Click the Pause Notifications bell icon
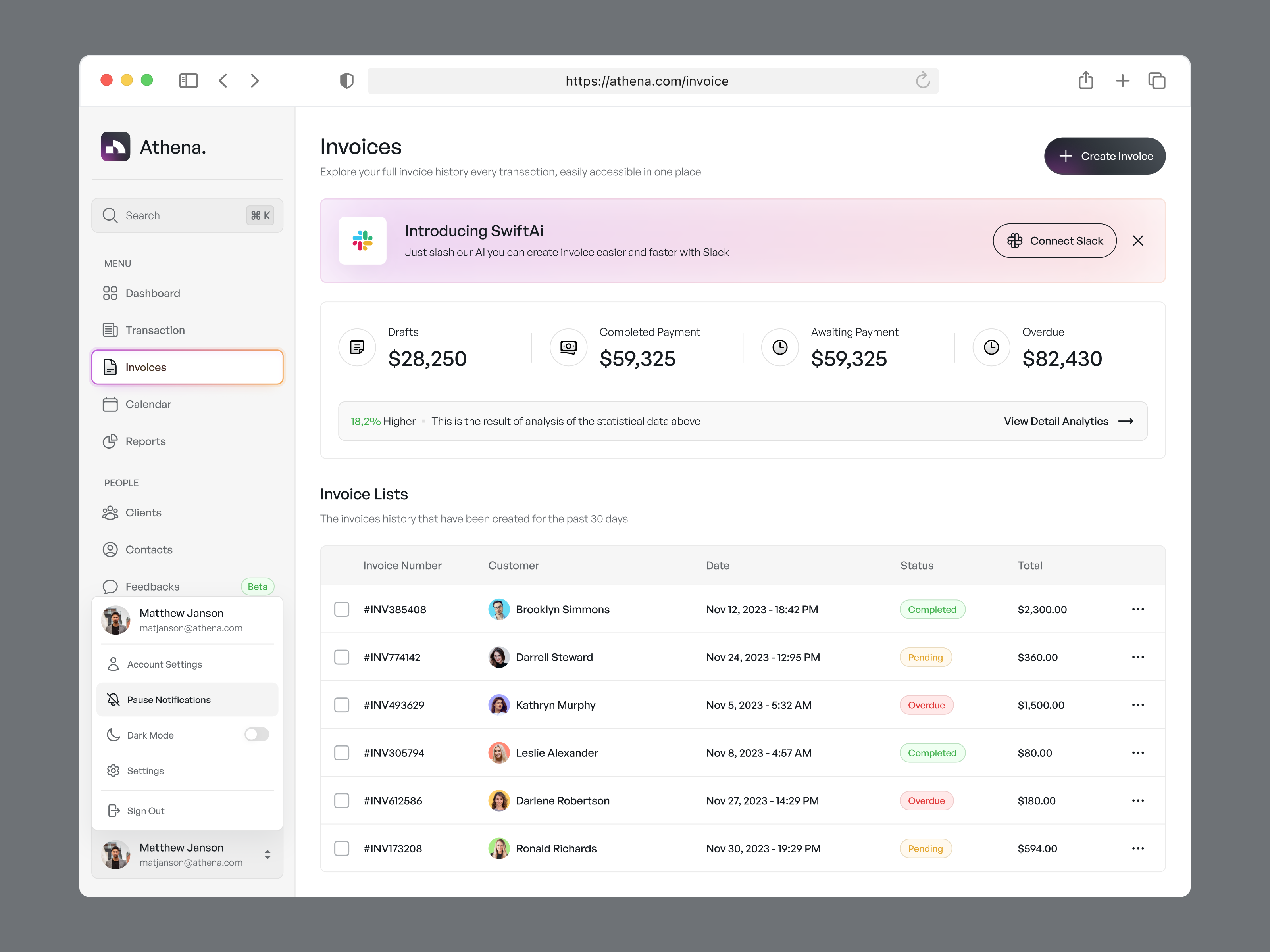Viewport: 1270px width, 952px height. click(113, 699)
